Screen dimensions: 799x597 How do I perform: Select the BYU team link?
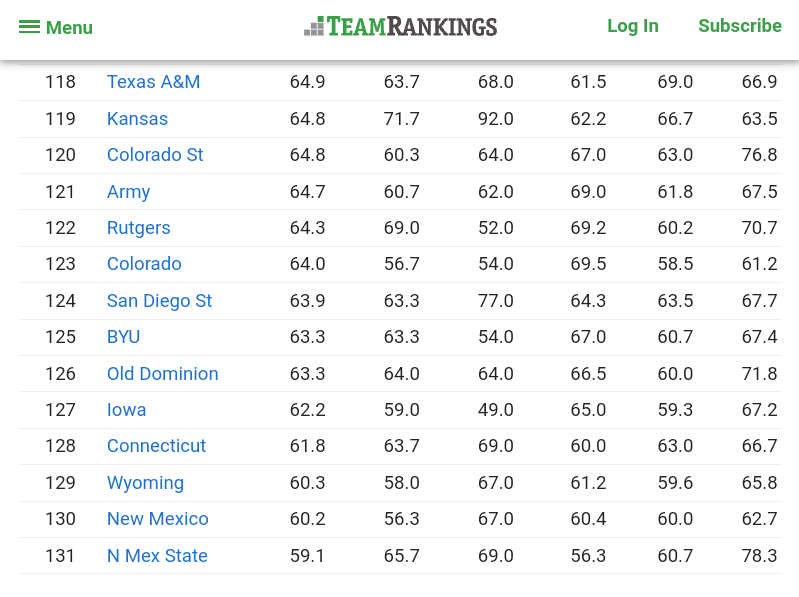[123, 337]
